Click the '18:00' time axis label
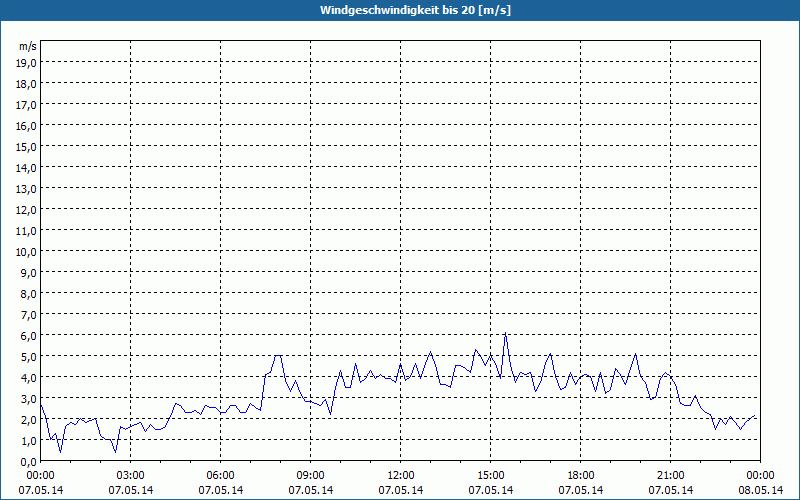This screenshot has height=500, width=800. coord(581,476)
